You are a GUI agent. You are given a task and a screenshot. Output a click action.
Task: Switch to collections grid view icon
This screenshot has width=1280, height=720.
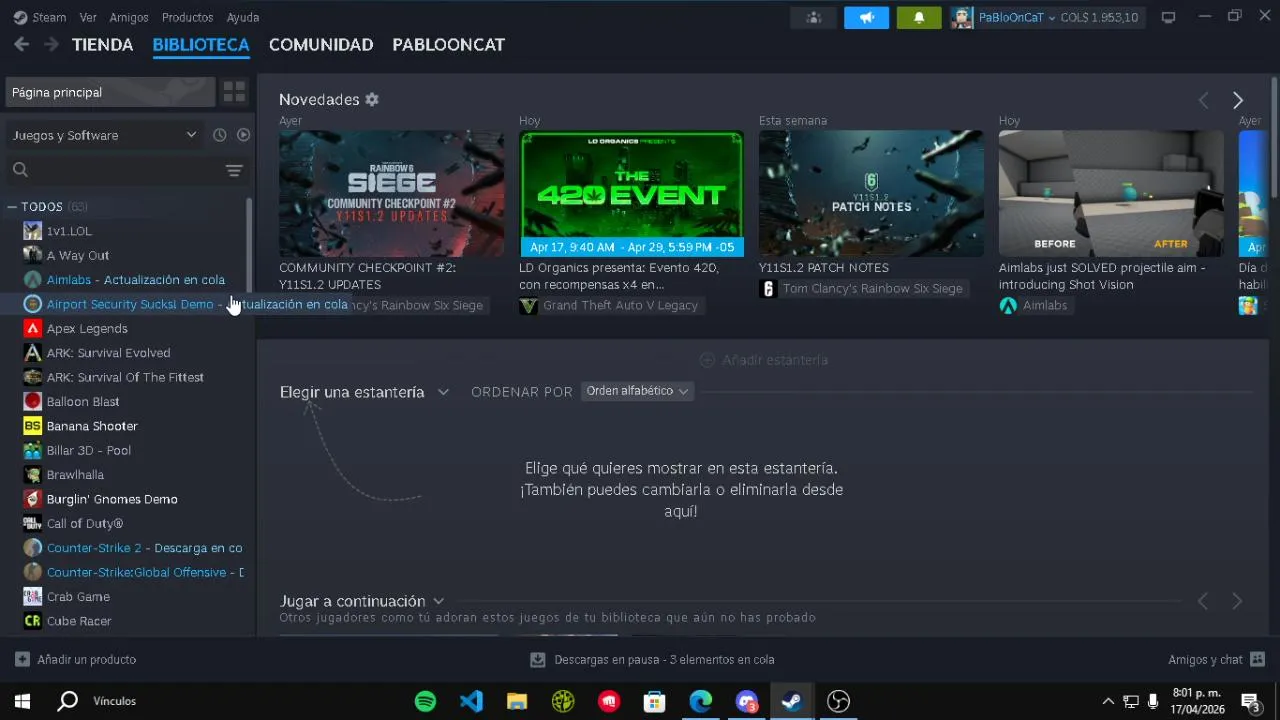click(x=234, y=92)
